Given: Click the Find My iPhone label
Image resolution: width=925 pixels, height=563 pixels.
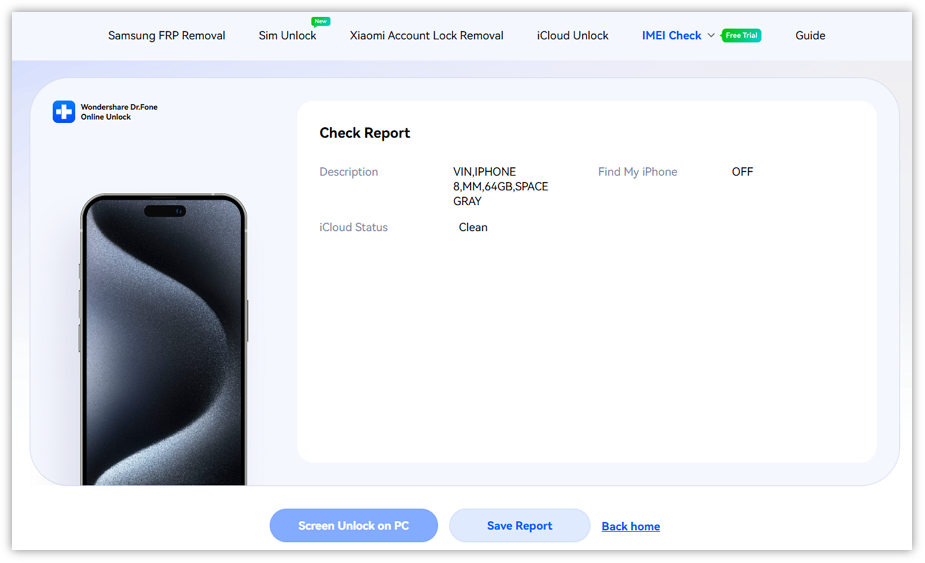Looking at the screenshot, I should 638,172.
